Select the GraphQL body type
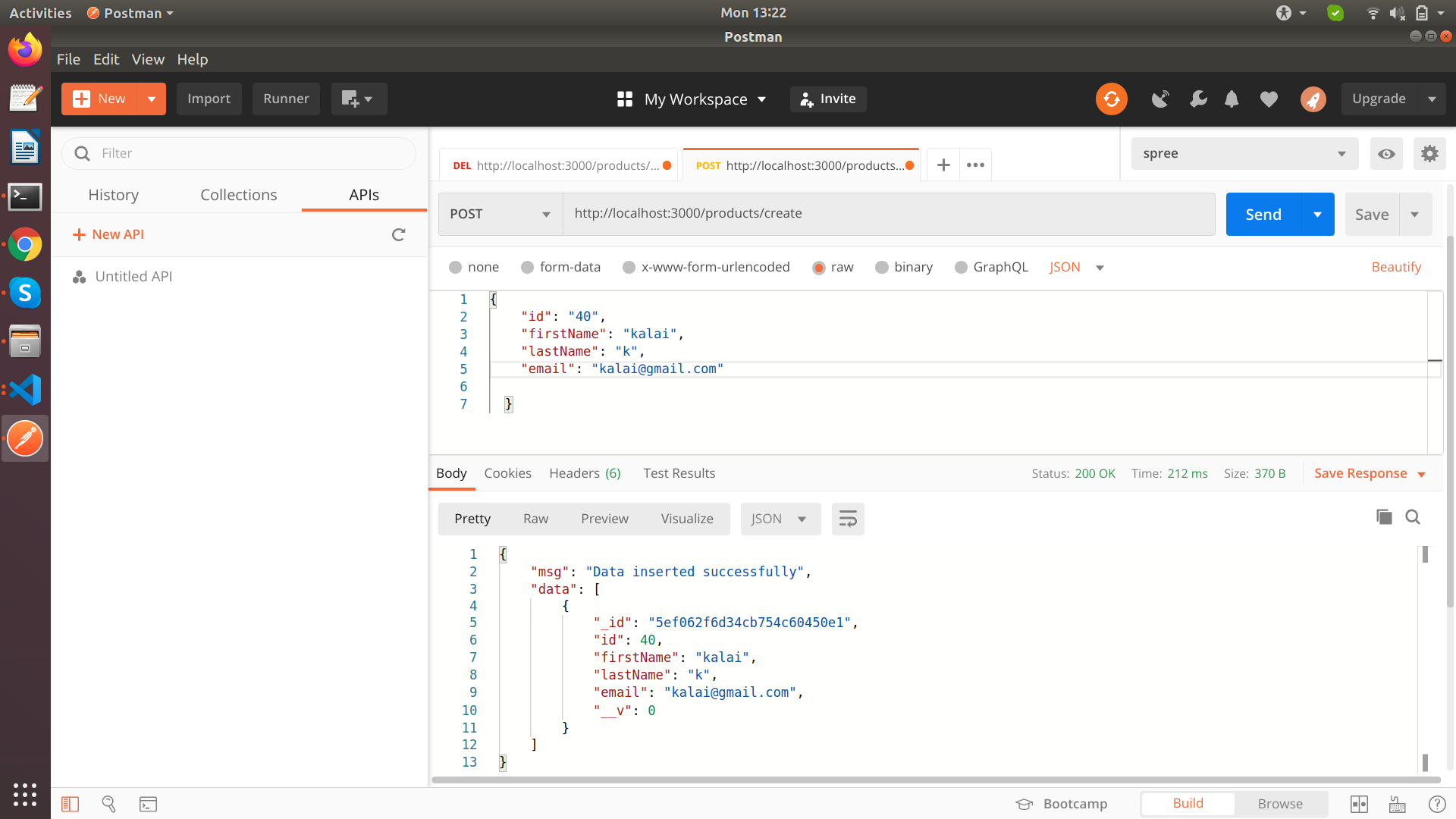Screen dimensions: 1456x819 point(991,268)
